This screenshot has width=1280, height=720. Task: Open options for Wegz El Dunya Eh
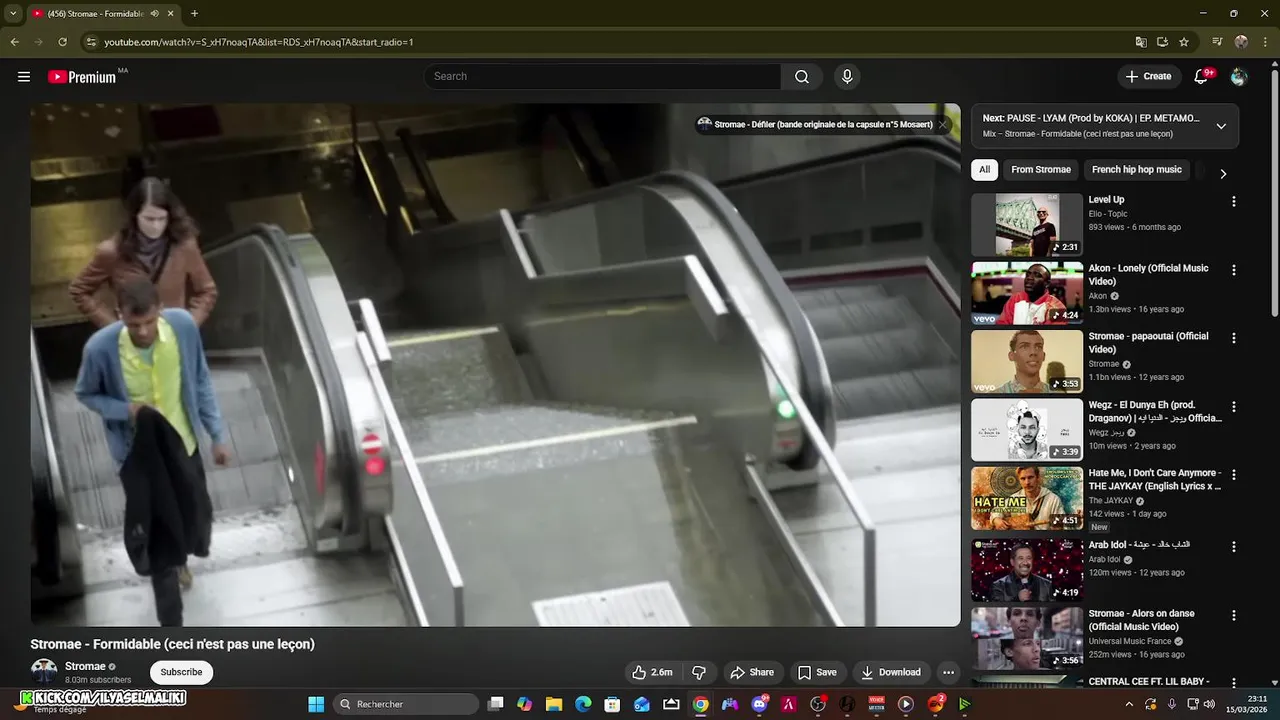[1233, 407]
